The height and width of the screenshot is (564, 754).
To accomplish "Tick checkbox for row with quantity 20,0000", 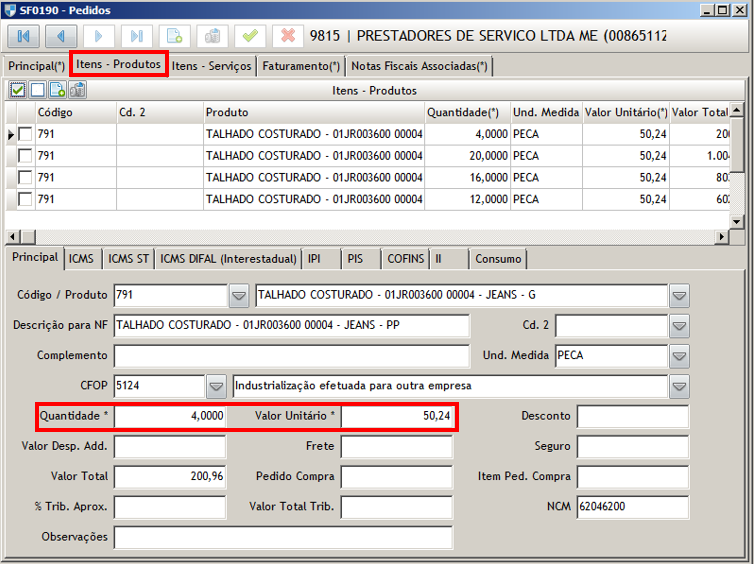I will (x=25, y=156).
